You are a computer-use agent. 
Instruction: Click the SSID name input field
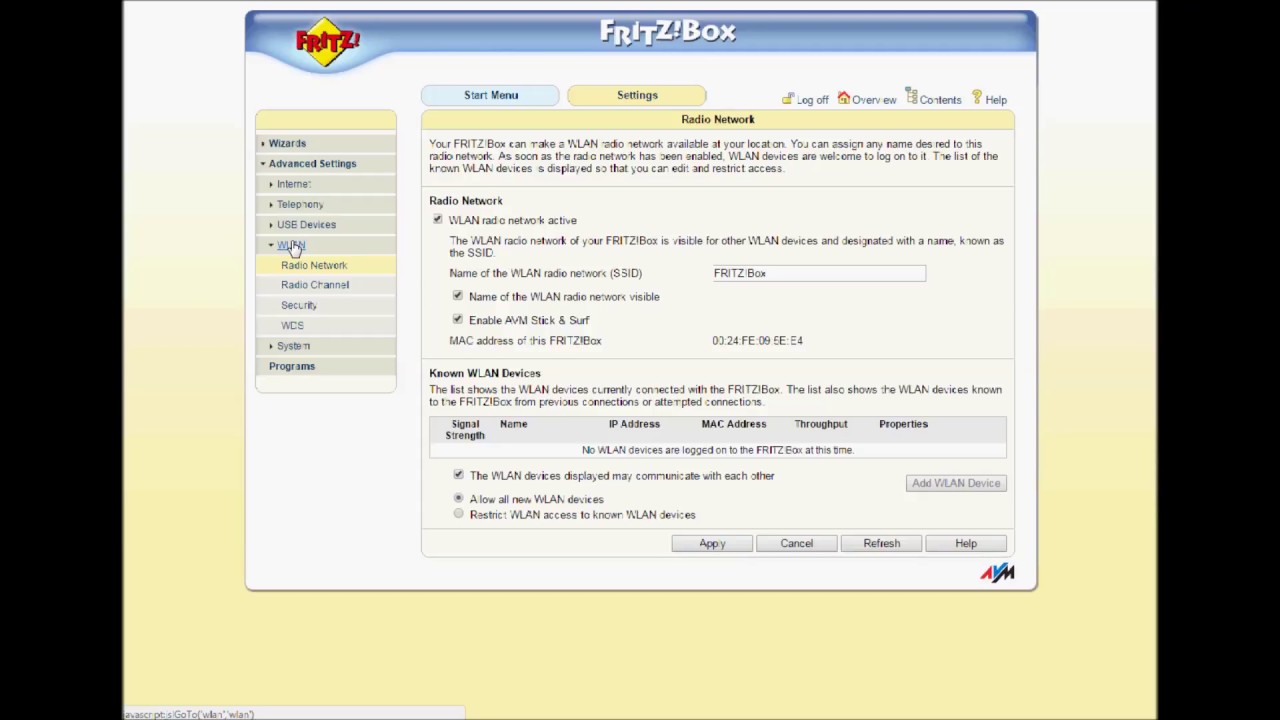tap(819, 273)
